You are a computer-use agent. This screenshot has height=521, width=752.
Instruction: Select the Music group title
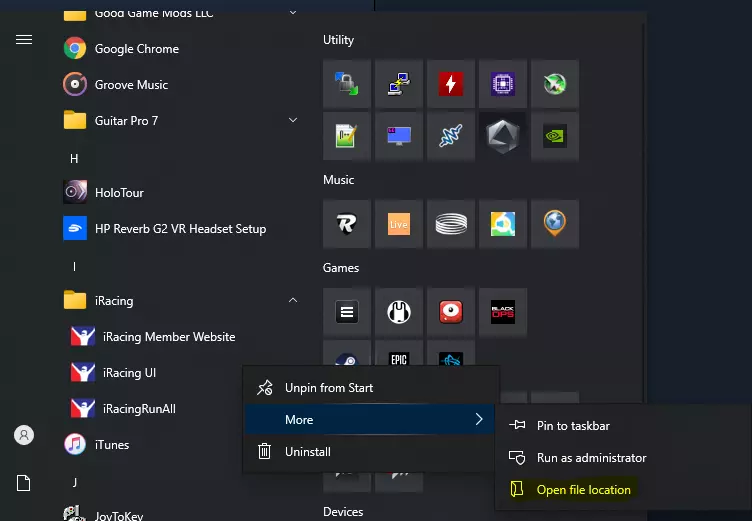[x=339, y=180]
